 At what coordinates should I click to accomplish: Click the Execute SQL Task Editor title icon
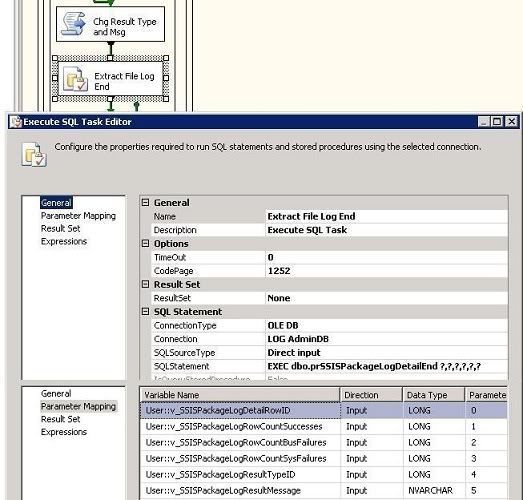point(15,122)
